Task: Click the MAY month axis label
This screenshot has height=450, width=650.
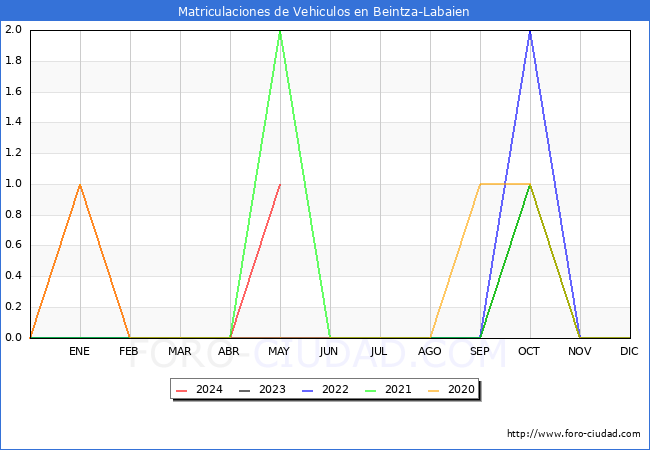Action: (279, 351)
